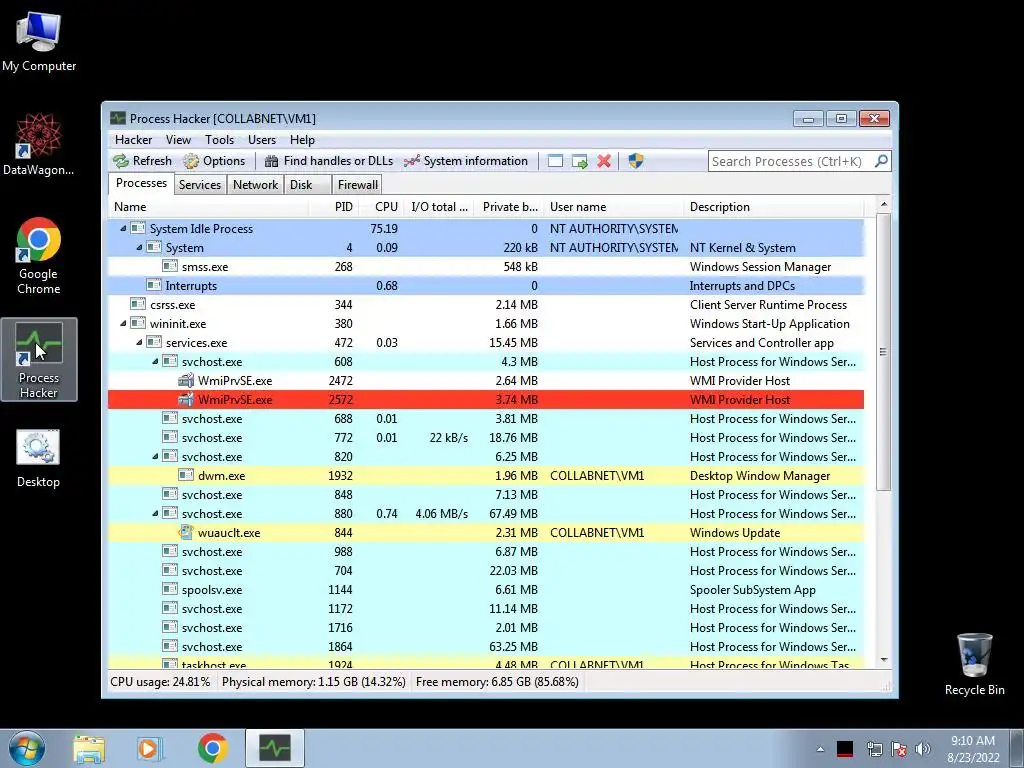Select the My Computer desktop icon
This screenshot has height=768, width=1024.
39,42
